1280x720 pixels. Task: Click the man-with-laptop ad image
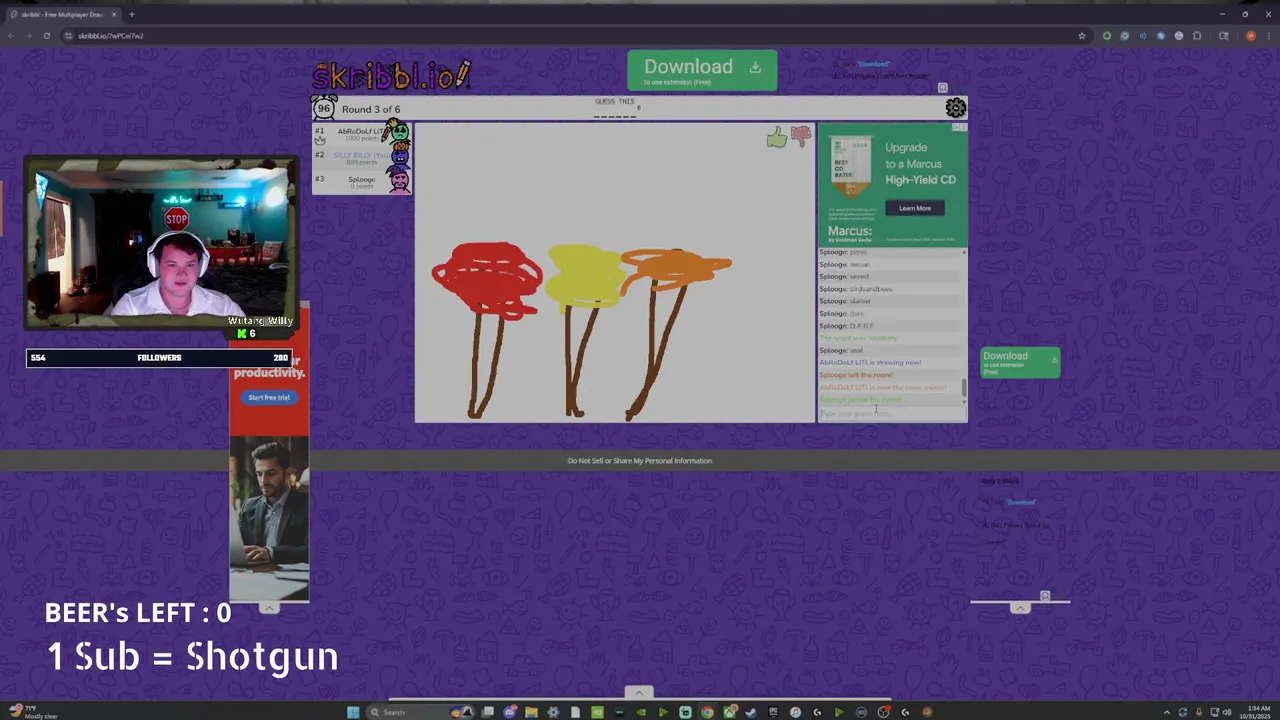click(x=269, y=517)
